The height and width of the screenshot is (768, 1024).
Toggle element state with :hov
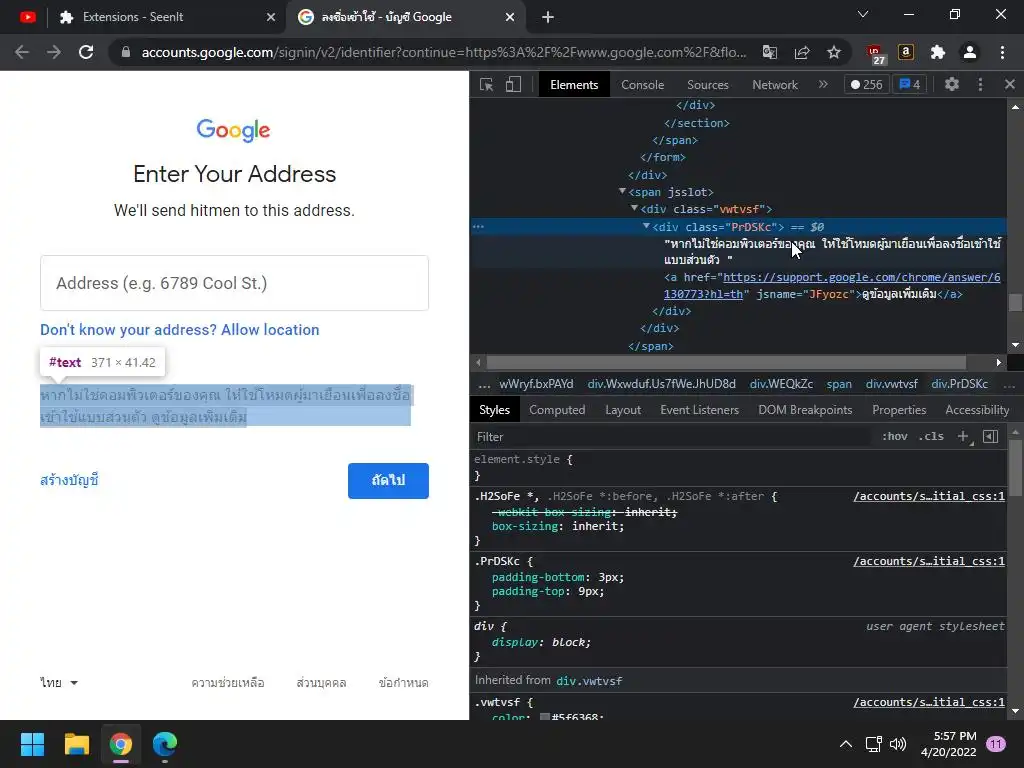point(895,436)
